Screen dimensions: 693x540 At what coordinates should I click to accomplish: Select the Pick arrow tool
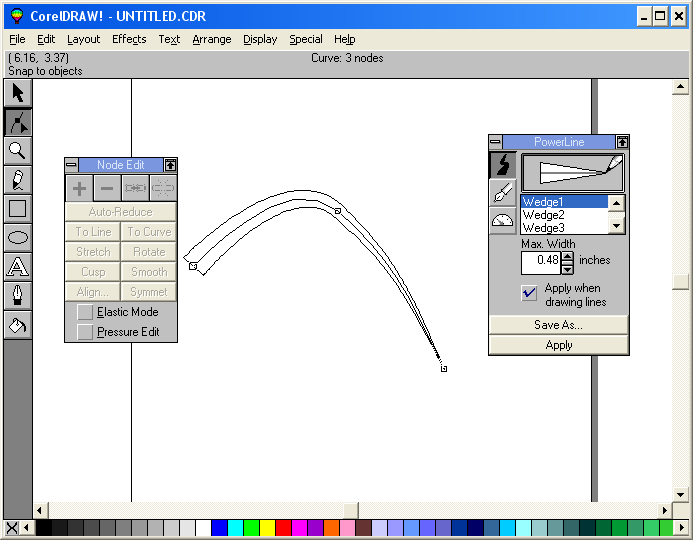(x=18, y=93)
